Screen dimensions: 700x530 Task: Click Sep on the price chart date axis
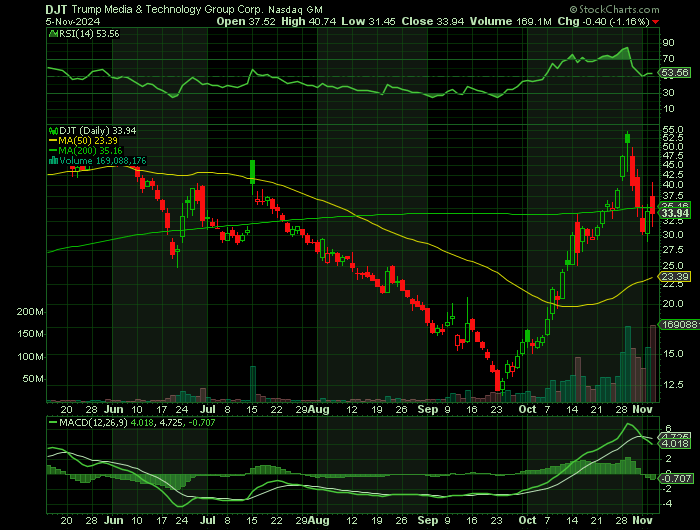(428, 409)
